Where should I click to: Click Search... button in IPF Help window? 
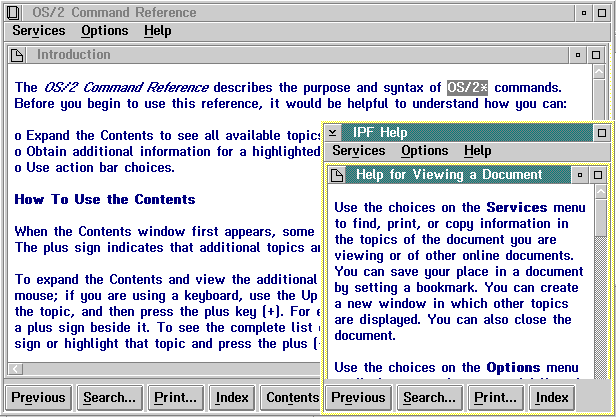tap(429, 397)
